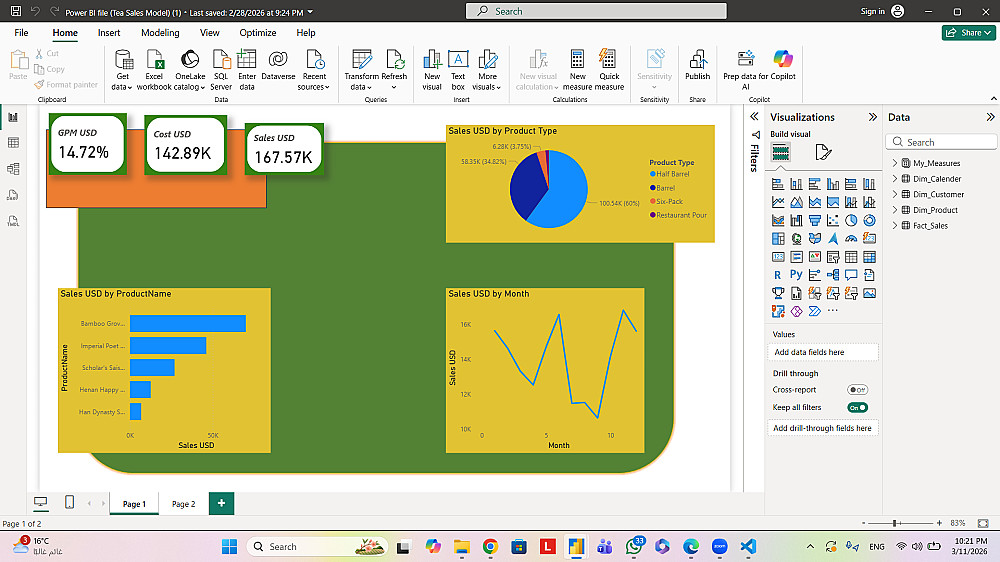The image size is (1000, 562).
Task: Expand the My_Measures table
Action: [x=895, y=163]
